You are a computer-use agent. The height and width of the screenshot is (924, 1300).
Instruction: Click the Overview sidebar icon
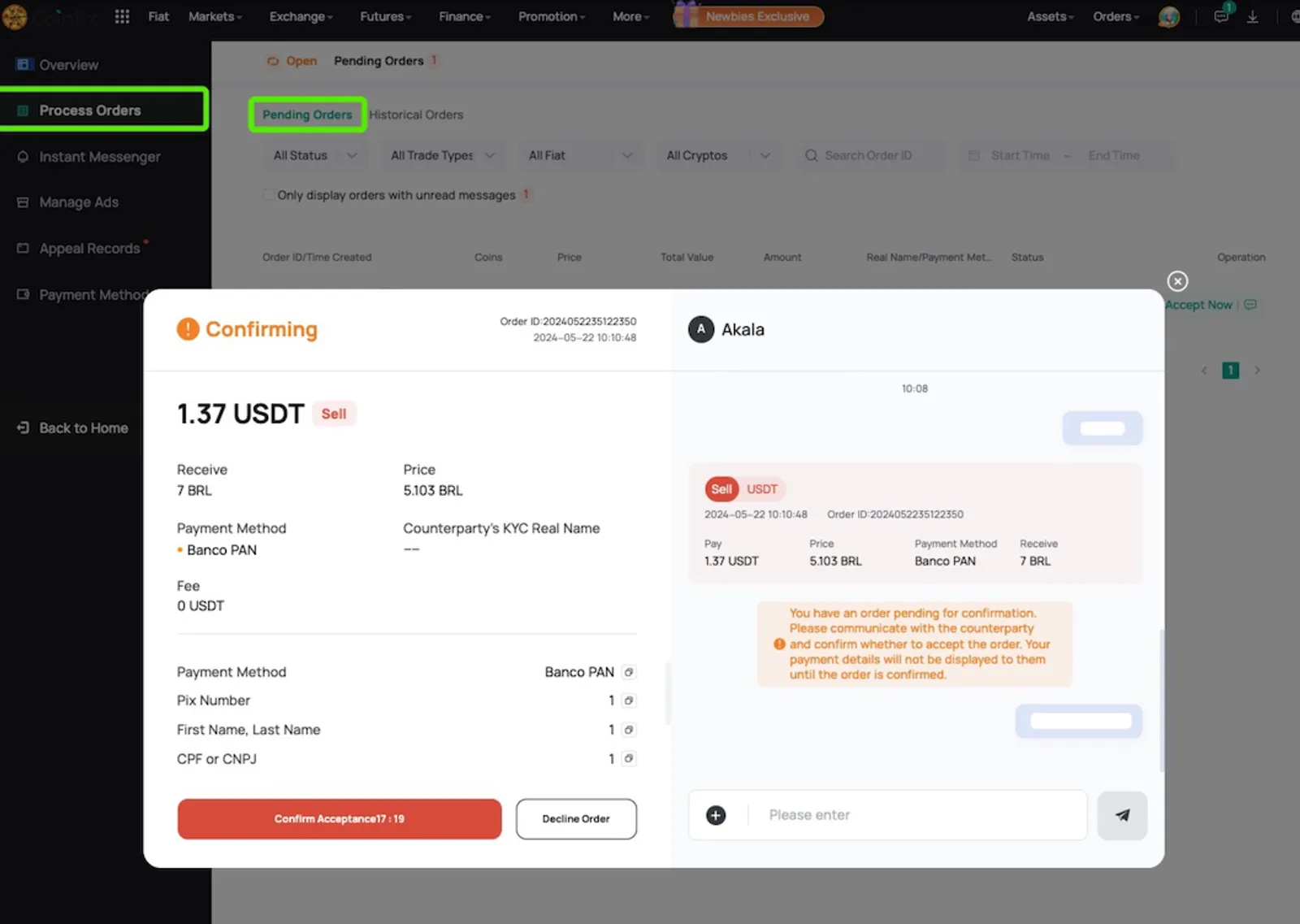point(24,64)
